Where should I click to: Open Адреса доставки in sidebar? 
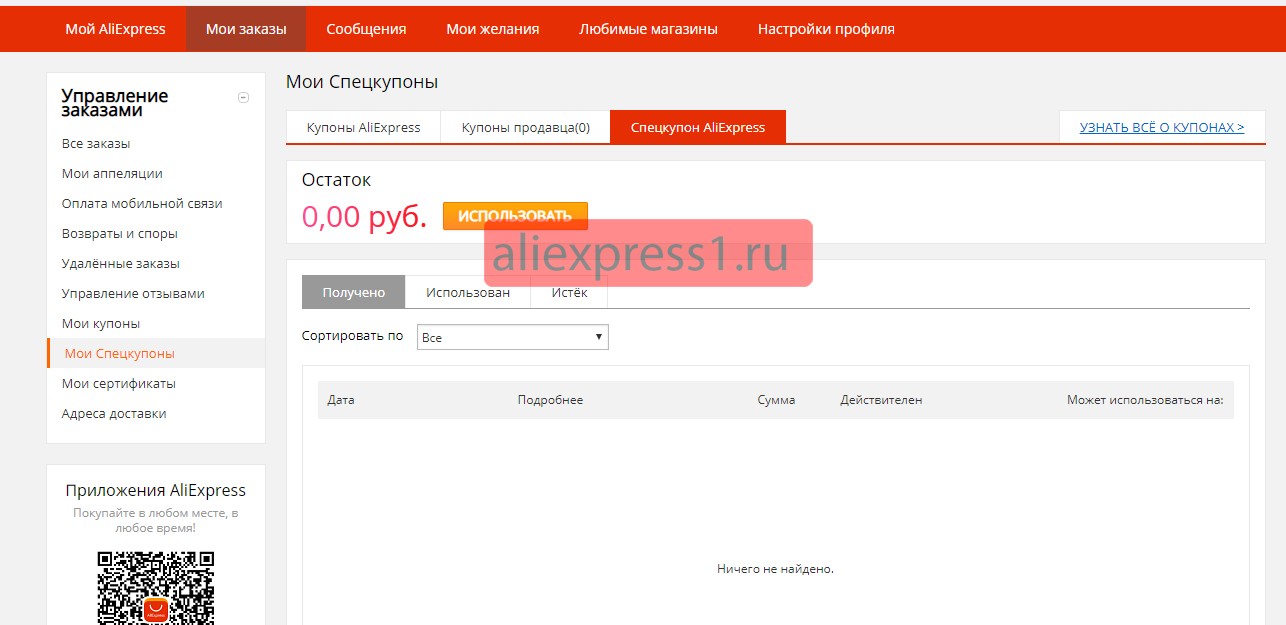tap(114, 414)
